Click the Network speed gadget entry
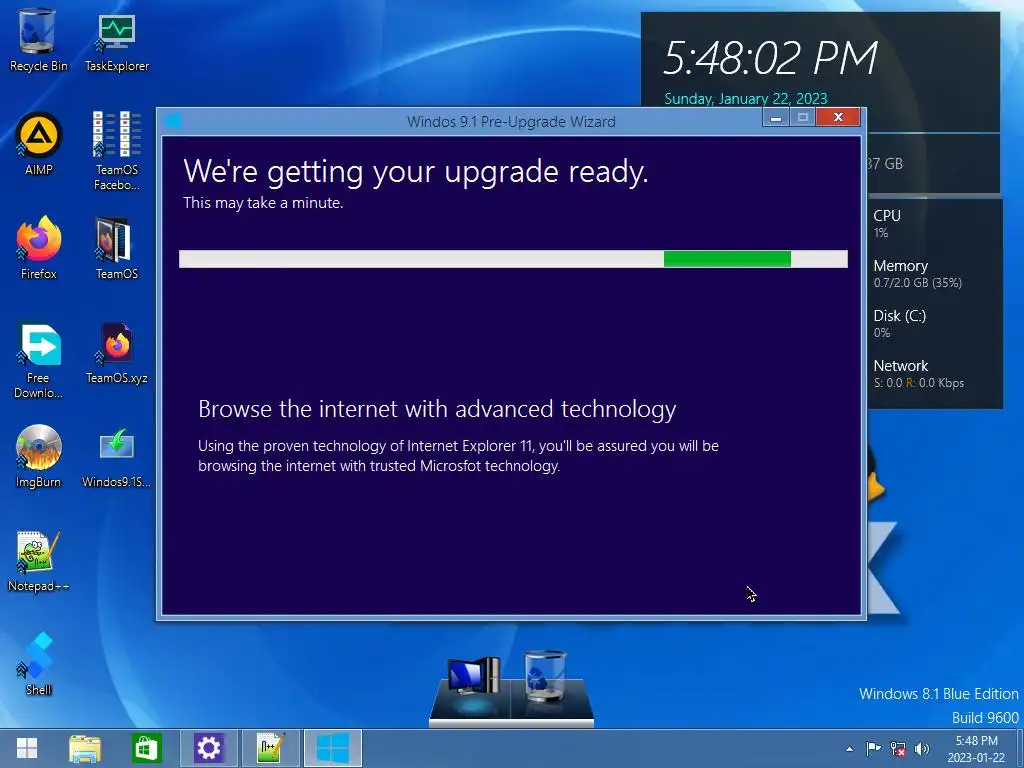This screenshot has height=768, width=1024. click(919, 374)
